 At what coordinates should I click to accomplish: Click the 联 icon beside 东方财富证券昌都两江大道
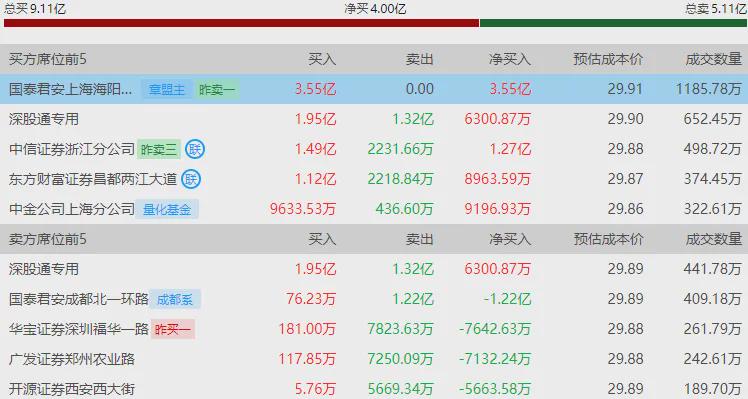coord(191,179)
